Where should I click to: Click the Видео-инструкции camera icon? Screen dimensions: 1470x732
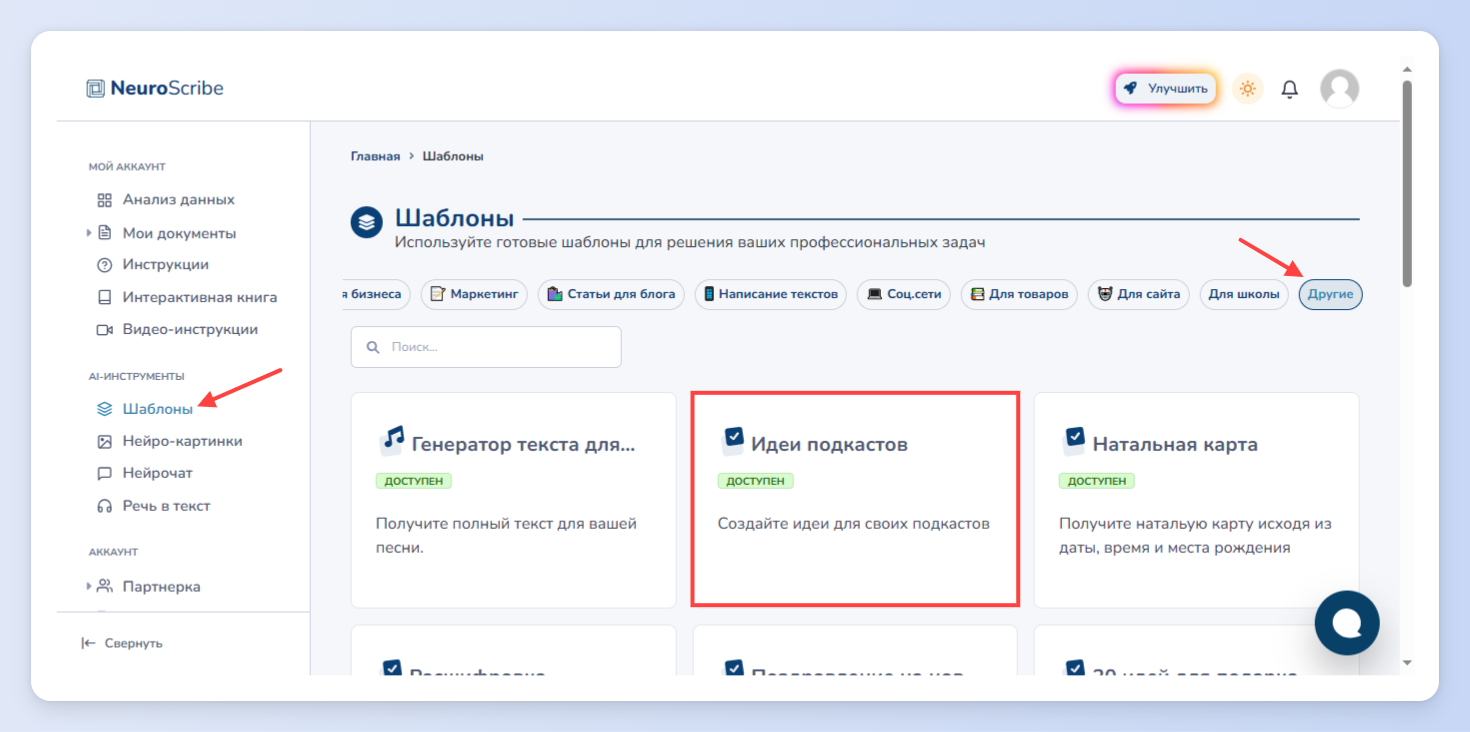(x=104, y=329)
